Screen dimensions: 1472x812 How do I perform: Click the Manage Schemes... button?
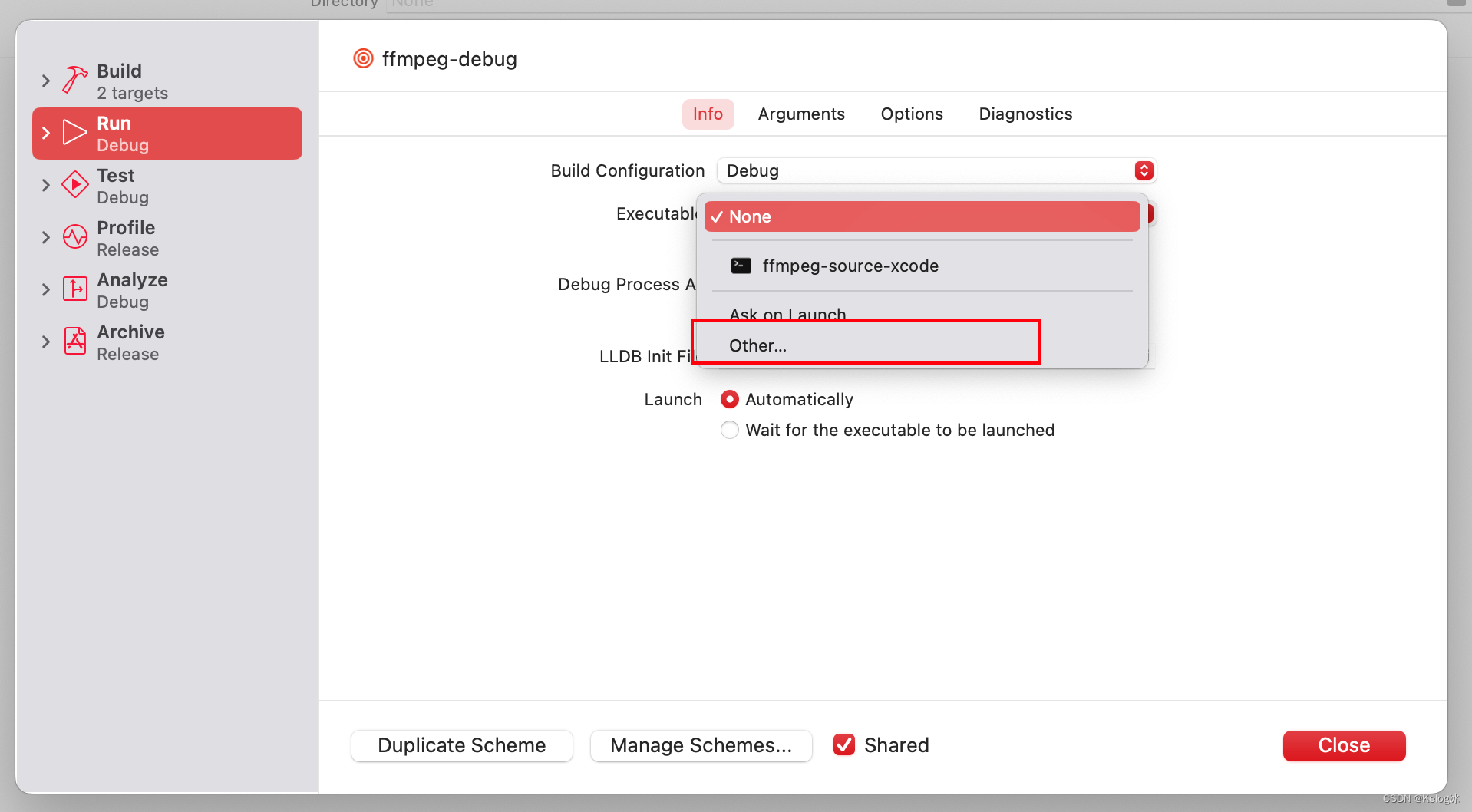[701, 745]
